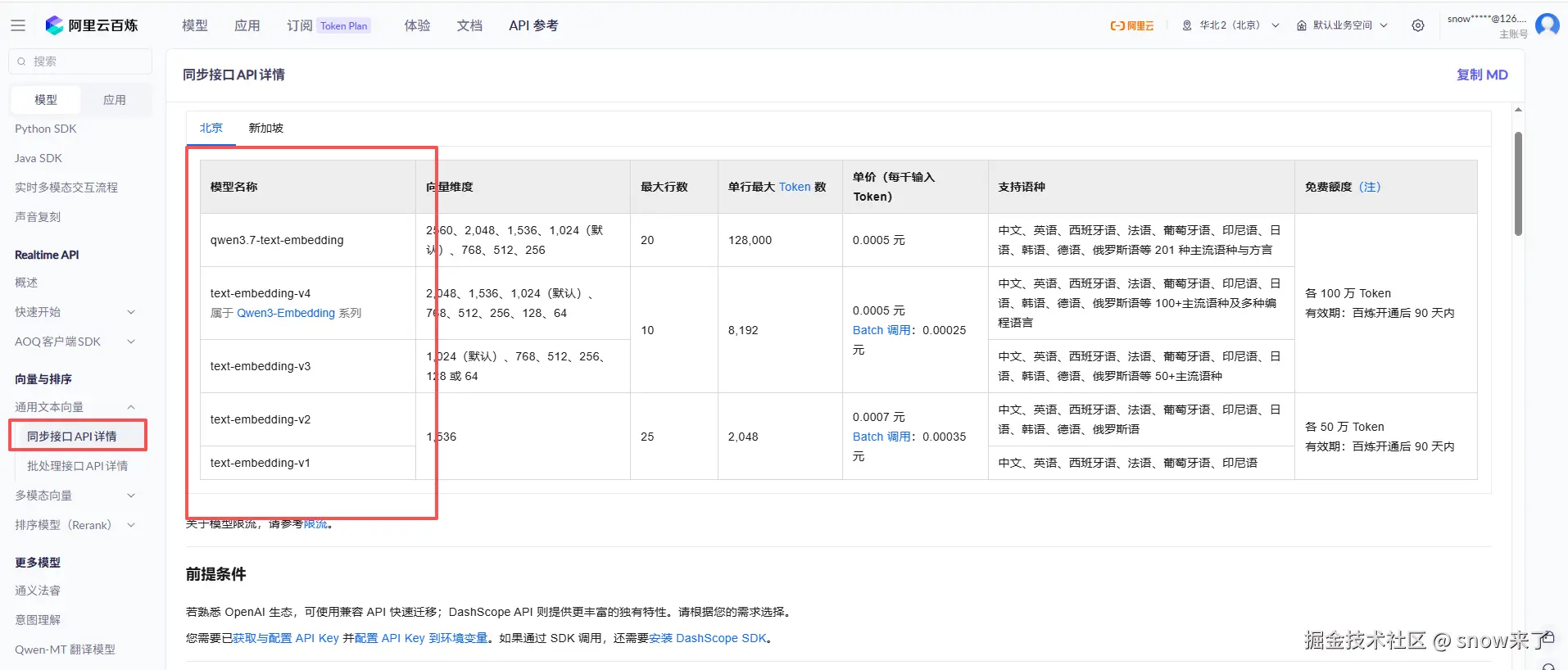Select 同步接口API详情 in the sidebar
This screenshot has height=670, width=1568.
tap(72, 437)
